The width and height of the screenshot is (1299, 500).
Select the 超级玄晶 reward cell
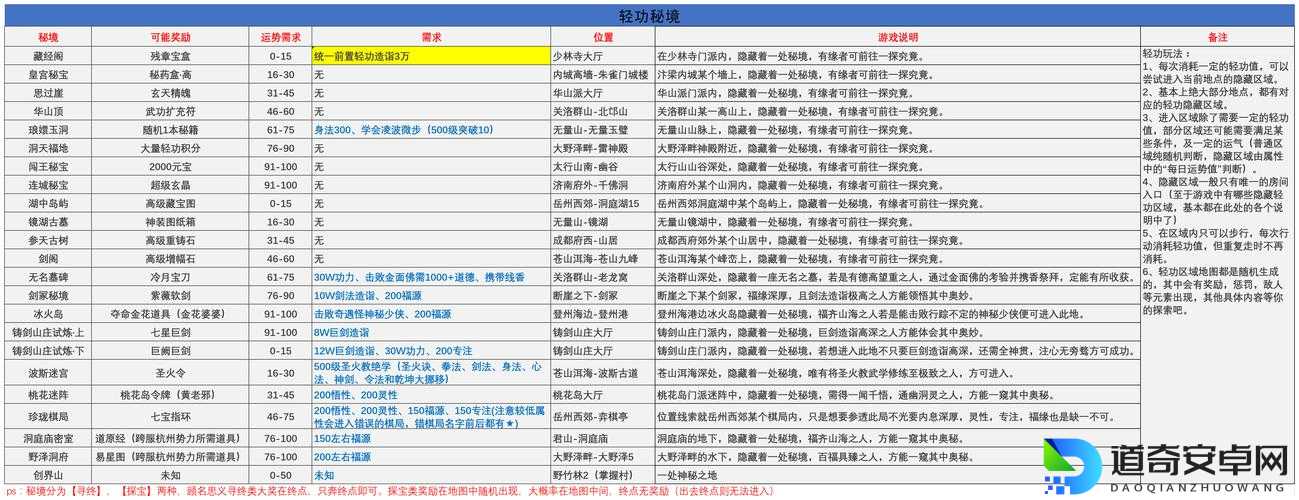[x=171, y=185]
